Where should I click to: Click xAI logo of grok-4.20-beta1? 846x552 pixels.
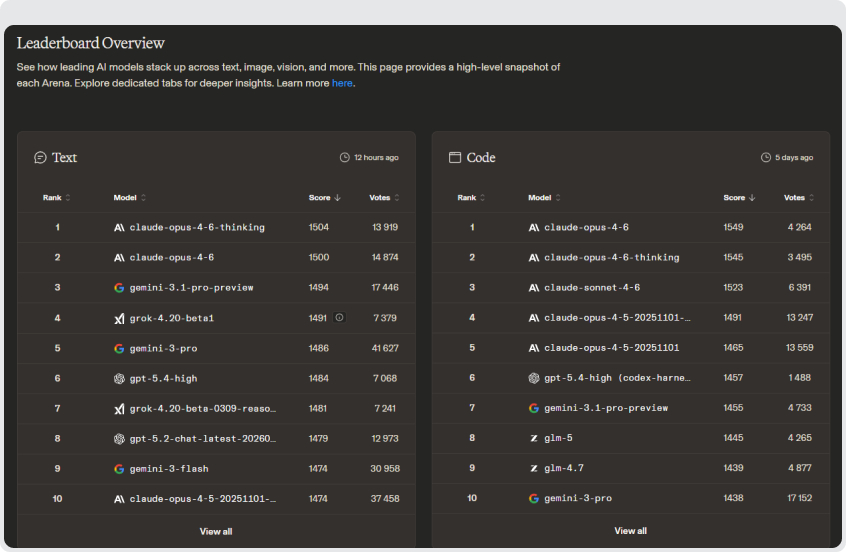pos(119,318)
